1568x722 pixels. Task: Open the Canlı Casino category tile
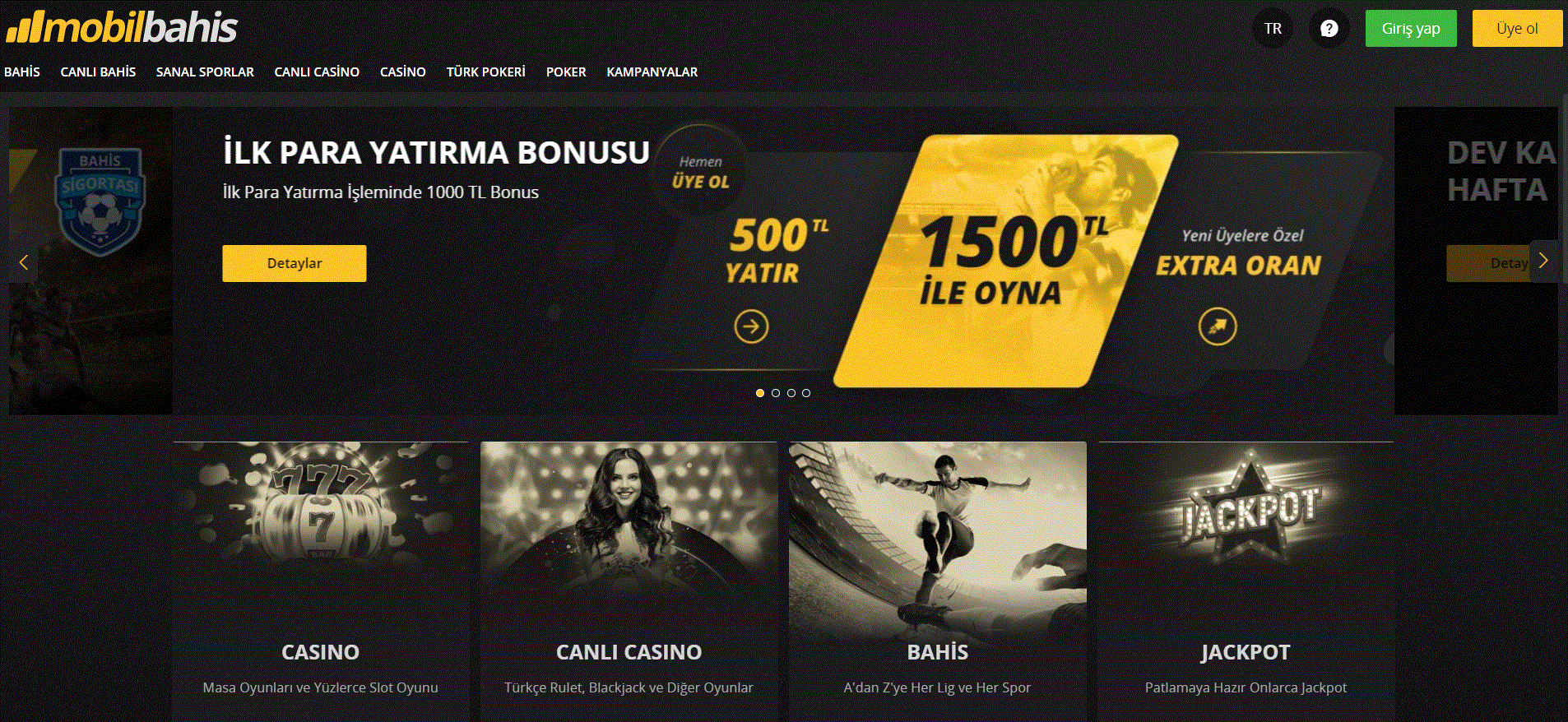coord(629,581)
